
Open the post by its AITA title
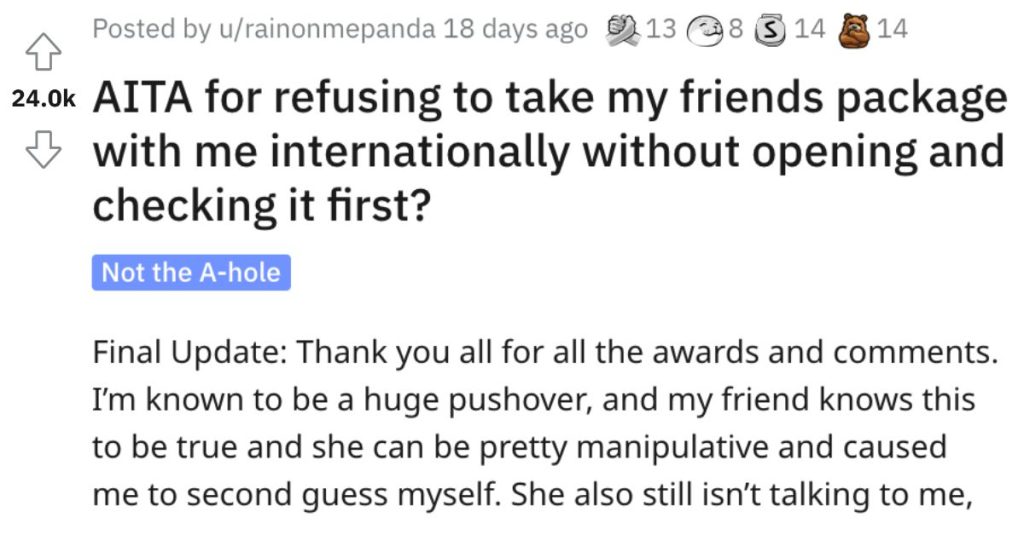(549, 151)
